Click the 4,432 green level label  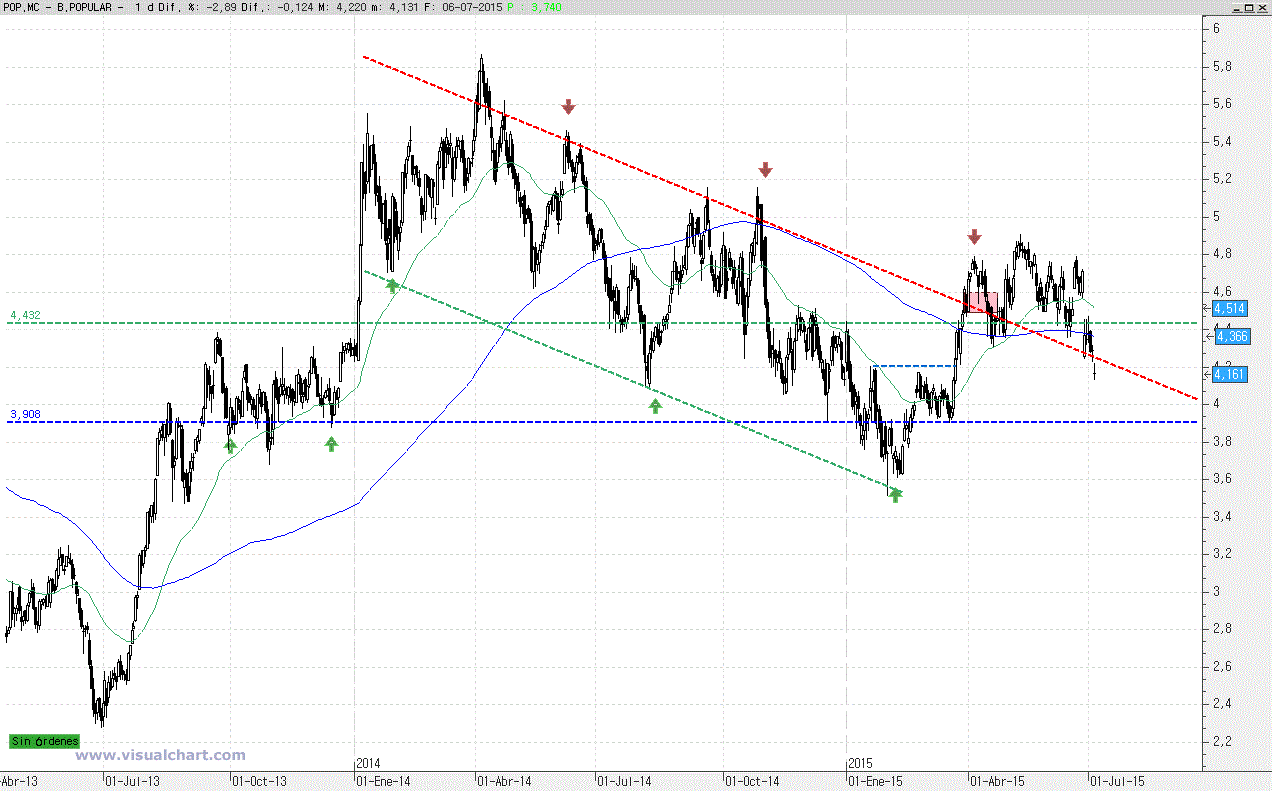click(25, 315)
